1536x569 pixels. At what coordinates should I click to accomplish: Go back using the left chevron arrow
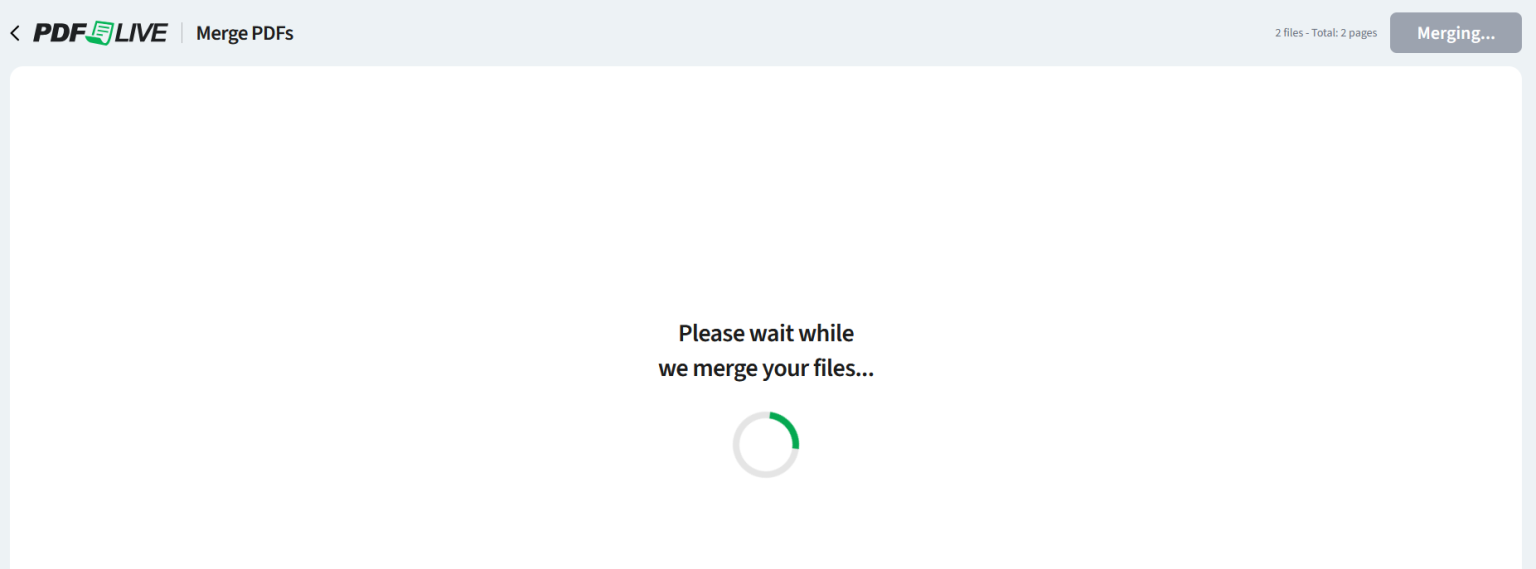14,33
